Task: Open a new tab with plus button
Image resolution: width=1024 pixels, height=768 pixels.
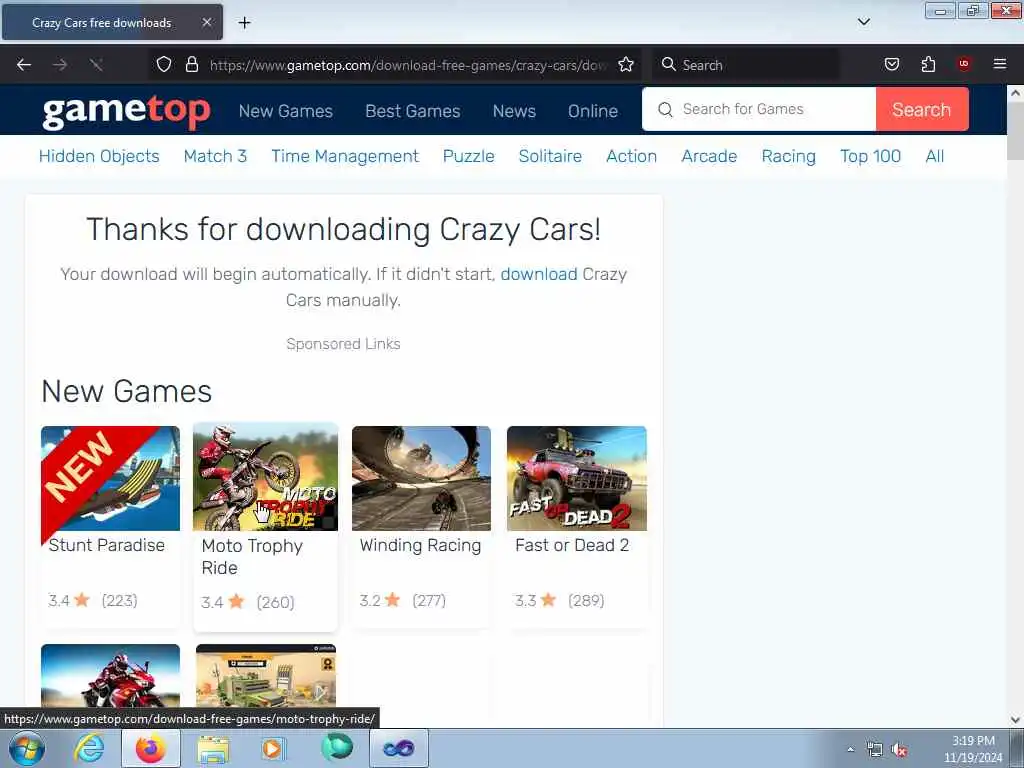Action: point(244,23)
